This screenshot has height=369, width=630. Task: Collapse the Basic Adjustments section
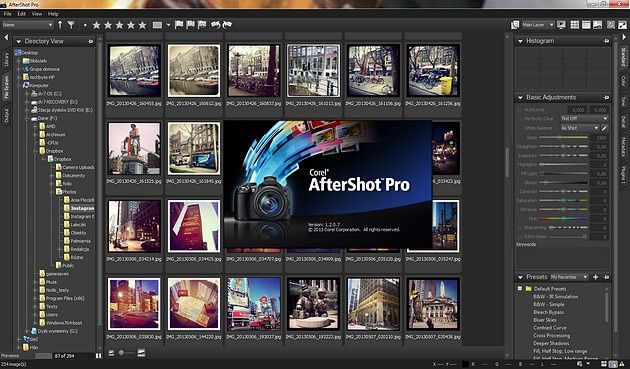tap(520, 98)
